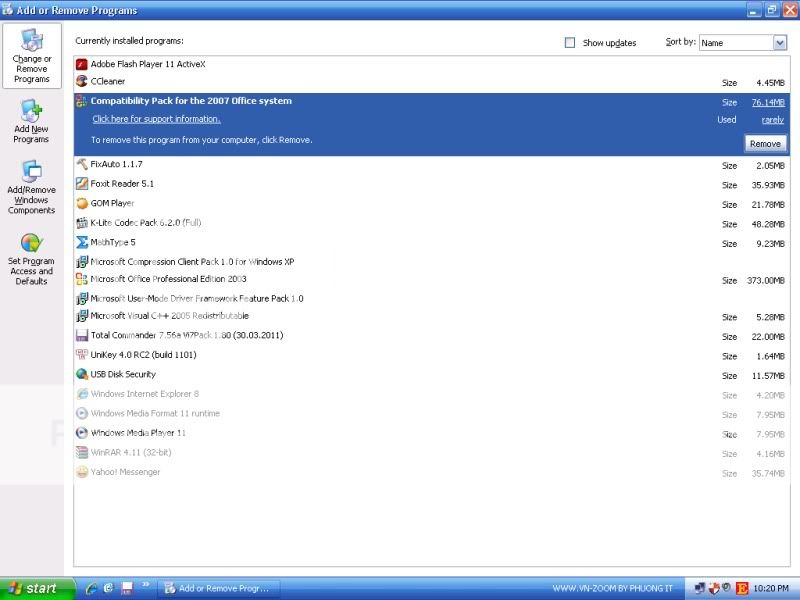The height and width of the screenshot is (600, 800).
Task: Select GOM Player entry text
Action: pyautogui.click(x=112, y=203)
